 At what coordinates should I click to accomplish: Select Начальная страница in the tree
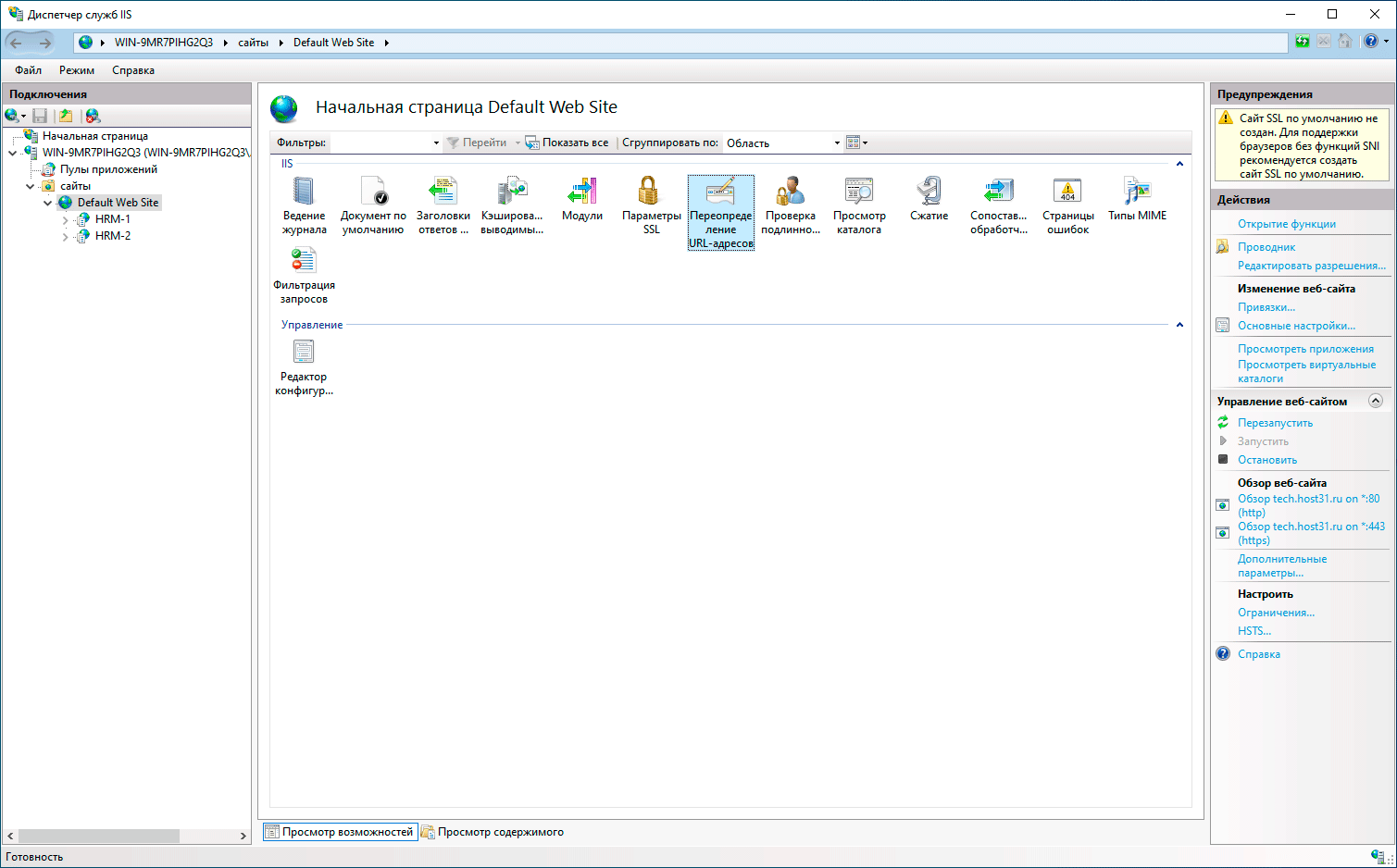[x=94, y=136]
